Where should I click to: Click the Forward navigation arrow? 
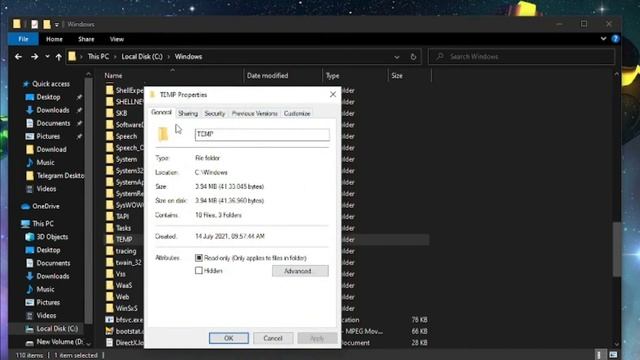tap(35, 57)
